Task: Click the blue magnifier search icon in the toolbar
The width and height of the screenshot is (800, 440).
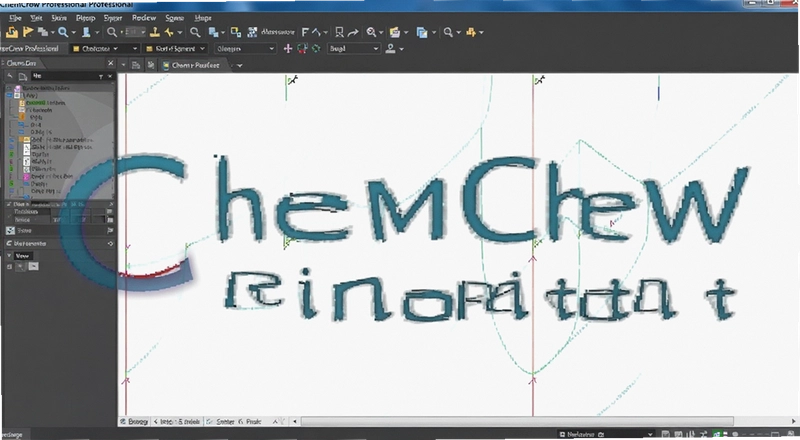Action: 63,32
